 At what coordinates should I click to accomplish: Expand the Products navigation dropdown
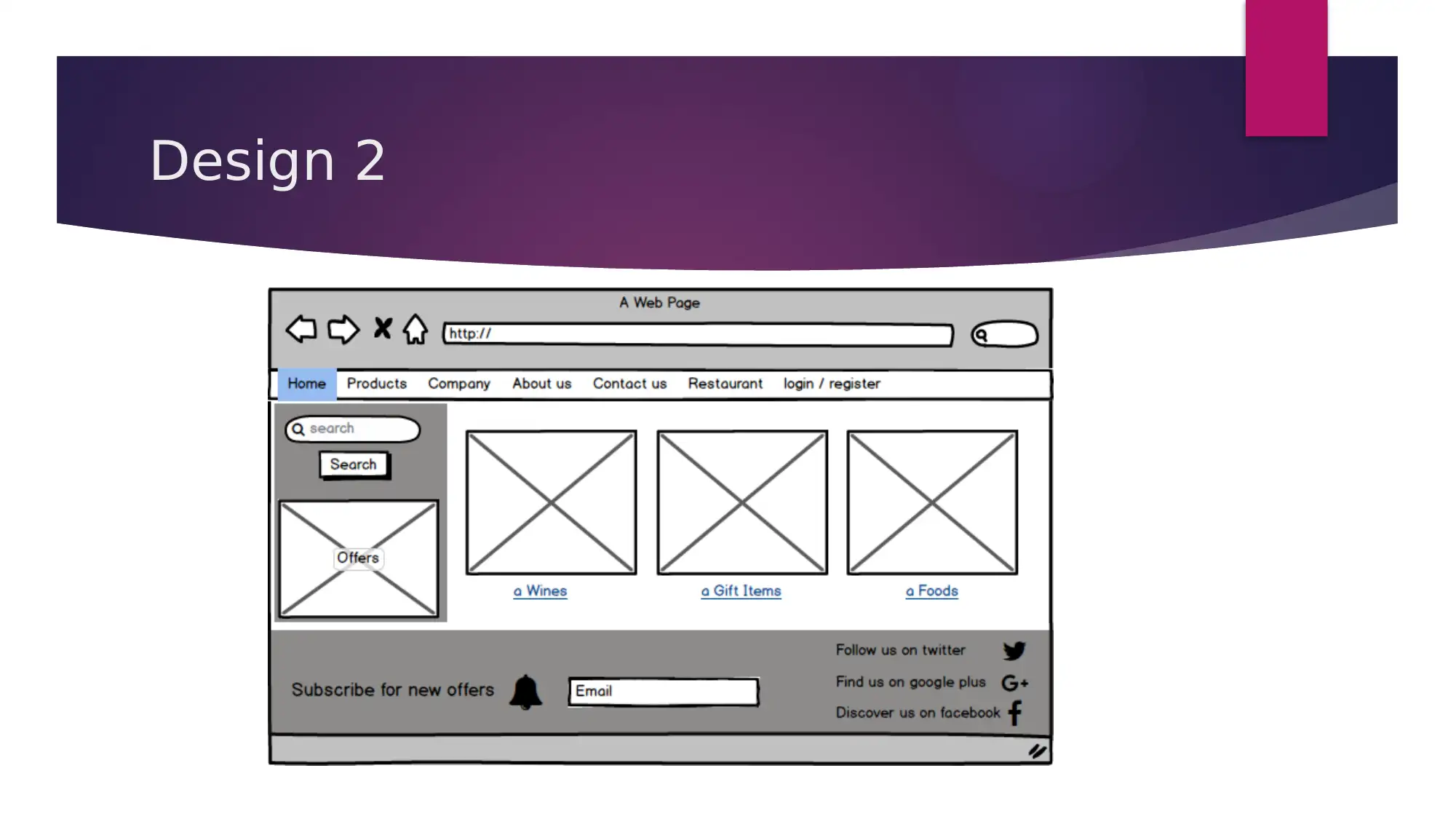[x=376, y=383]
